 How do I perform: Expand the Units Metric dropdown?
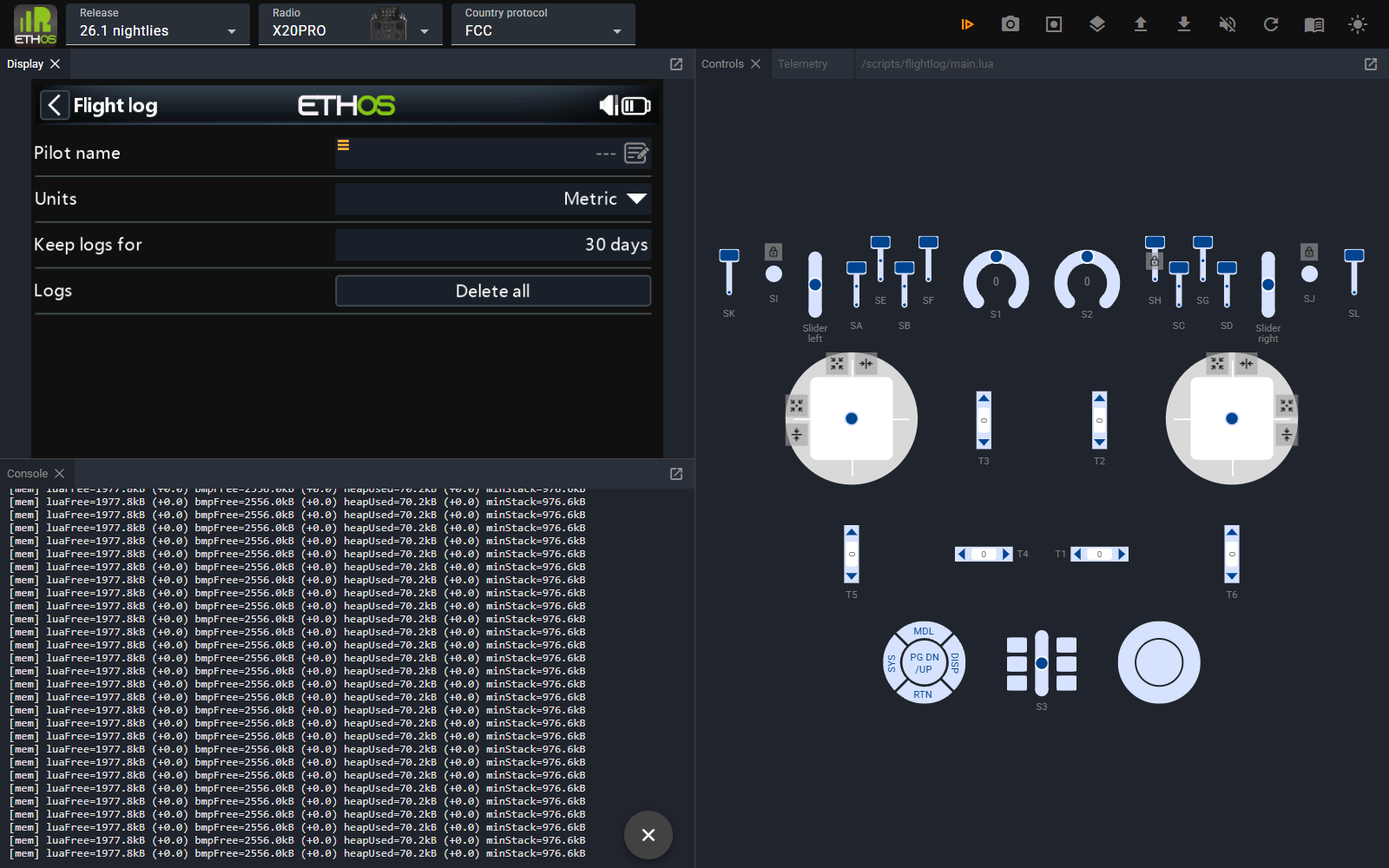[x=493, y=199]
